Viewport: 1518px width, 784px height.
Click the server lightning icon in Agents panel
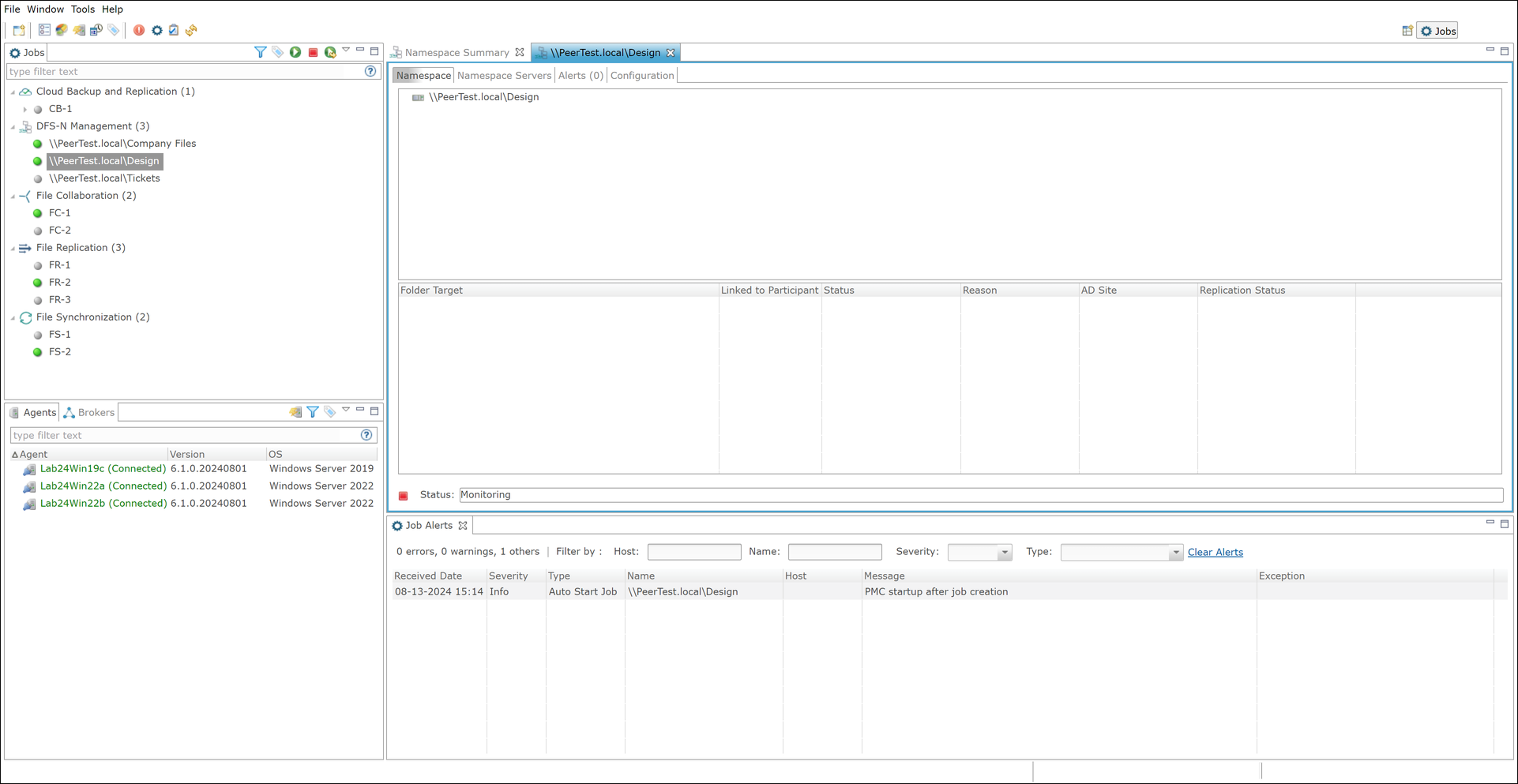point(295,412)
